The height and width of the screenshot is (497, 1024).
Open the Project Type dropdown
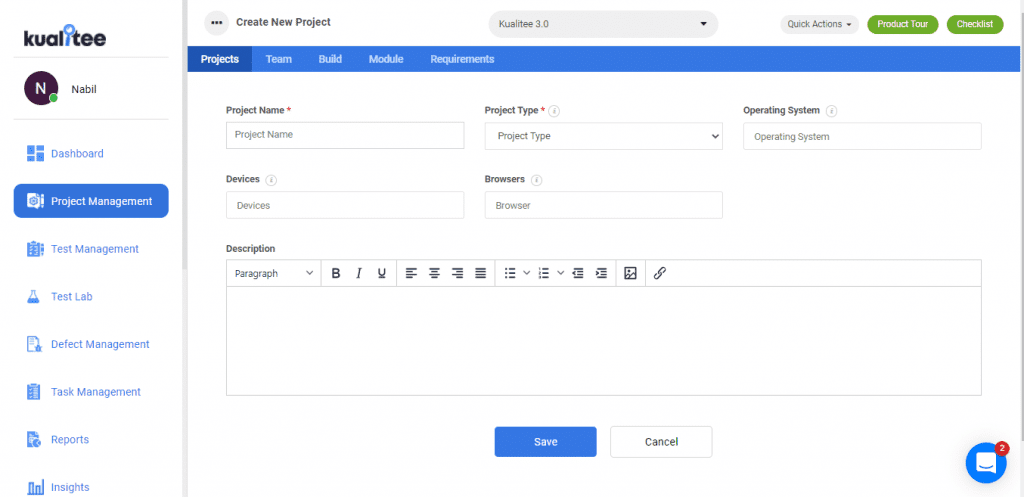[603, 136]
